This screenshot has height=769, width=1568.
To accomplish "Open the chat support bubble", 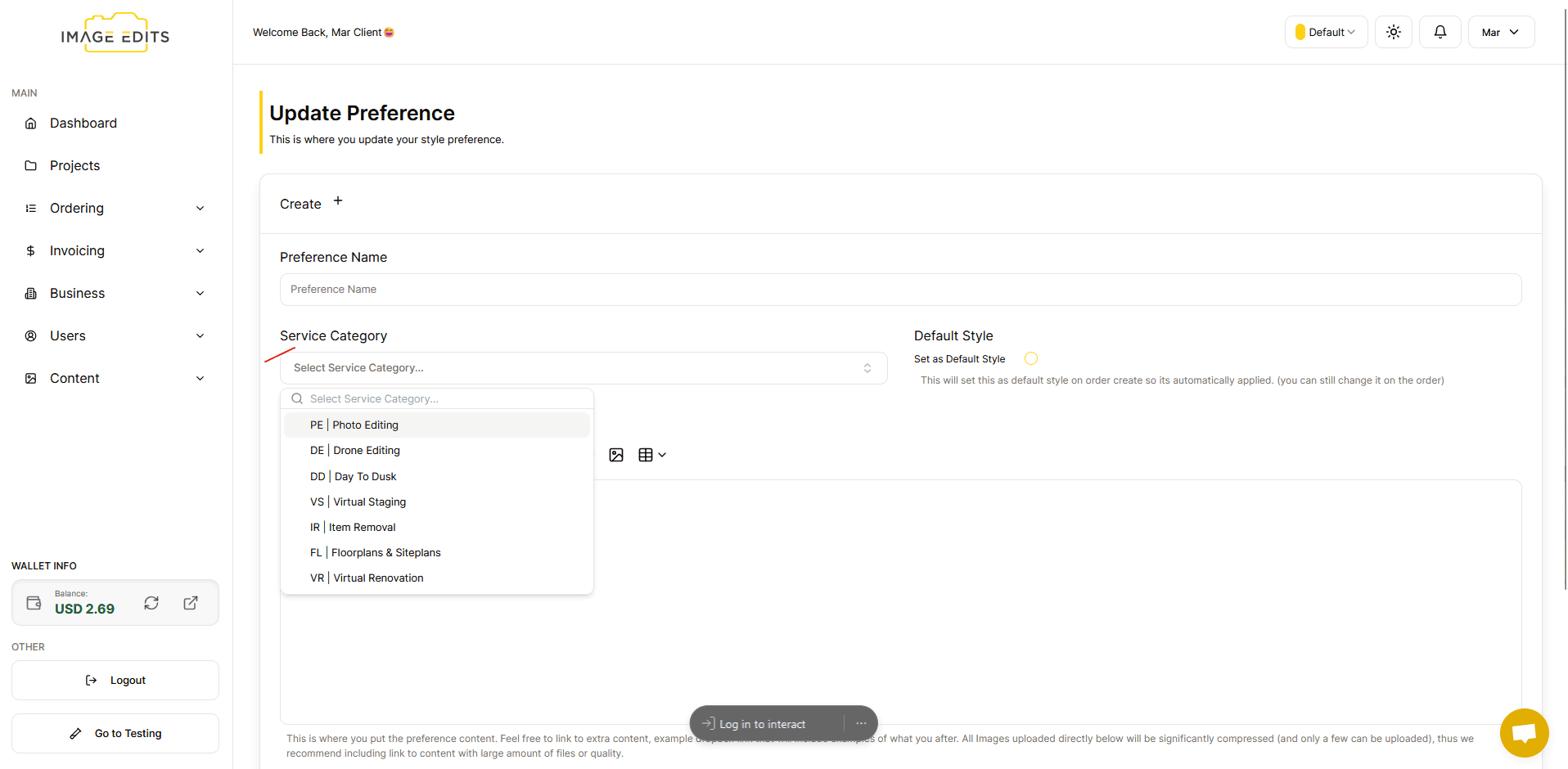I will (x=1524, y=732).
